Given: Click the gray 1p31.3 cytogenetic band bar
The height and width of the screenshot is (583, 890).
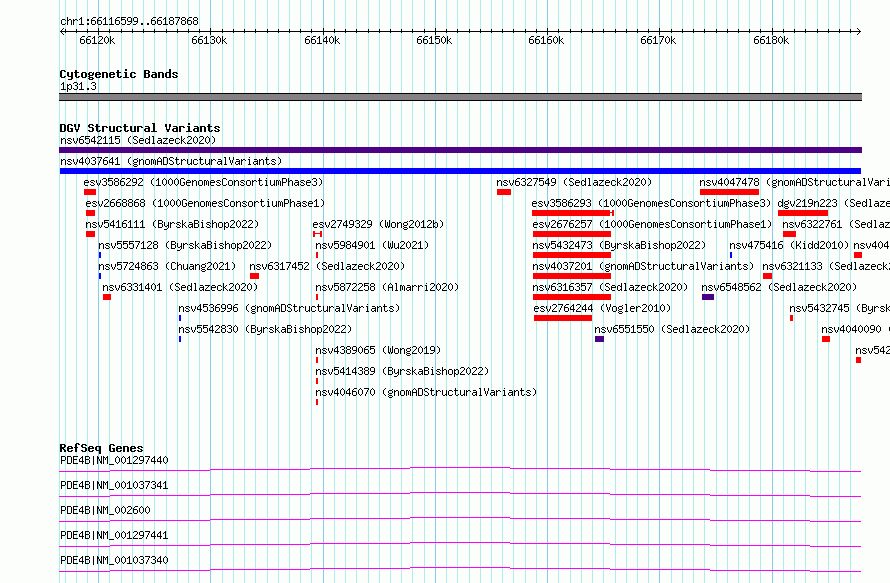Looking at the screenshot, I should coord(460,97).
